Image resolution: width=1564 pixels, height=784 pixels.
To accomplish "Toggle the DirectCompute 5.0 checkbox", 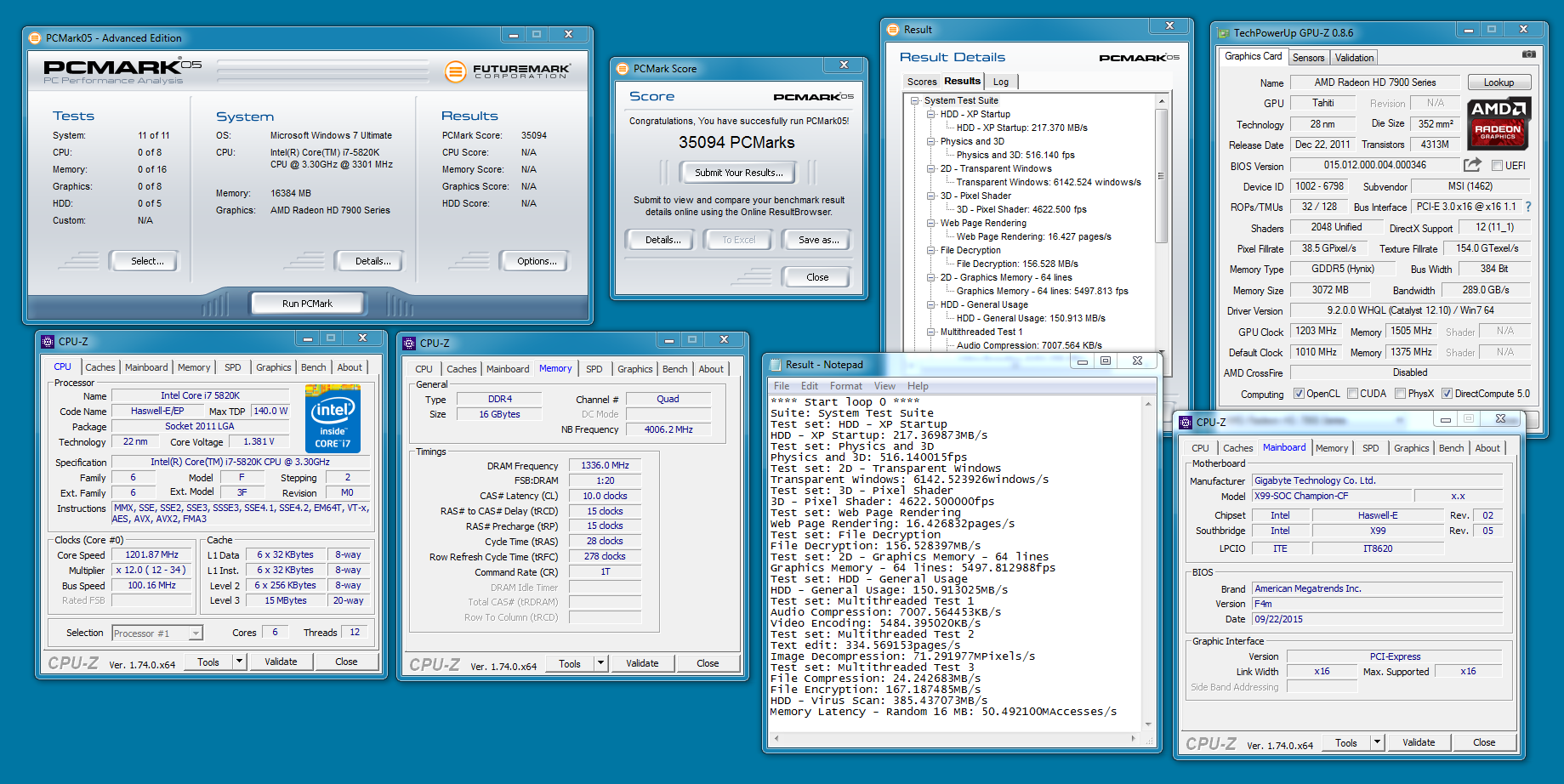I will (x=1447, y=394).
